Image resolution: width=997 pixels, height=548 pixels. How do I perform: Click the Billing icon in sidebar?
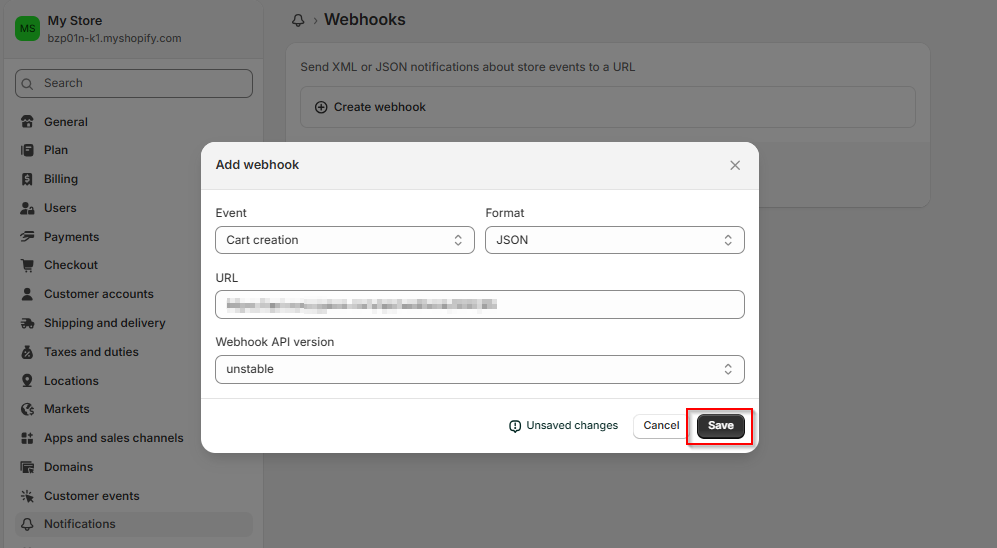27,179
